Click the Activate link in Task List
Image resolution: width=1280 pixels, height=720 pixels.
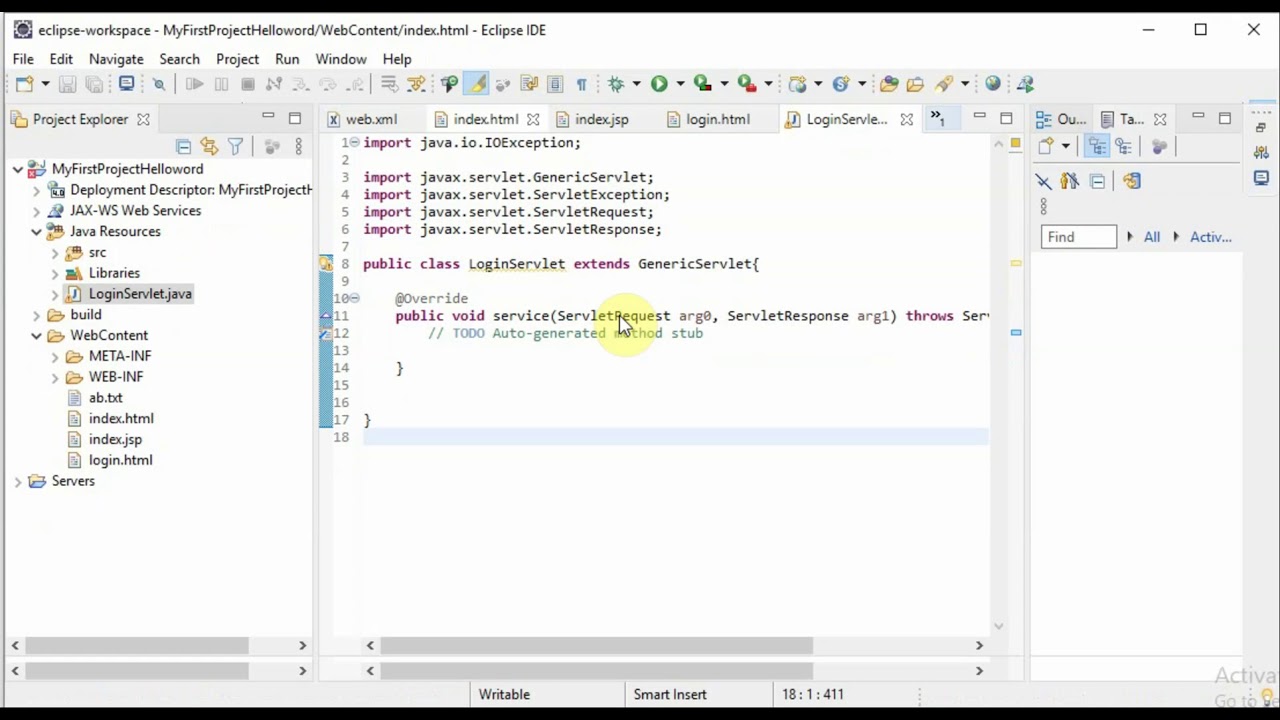1211,237
